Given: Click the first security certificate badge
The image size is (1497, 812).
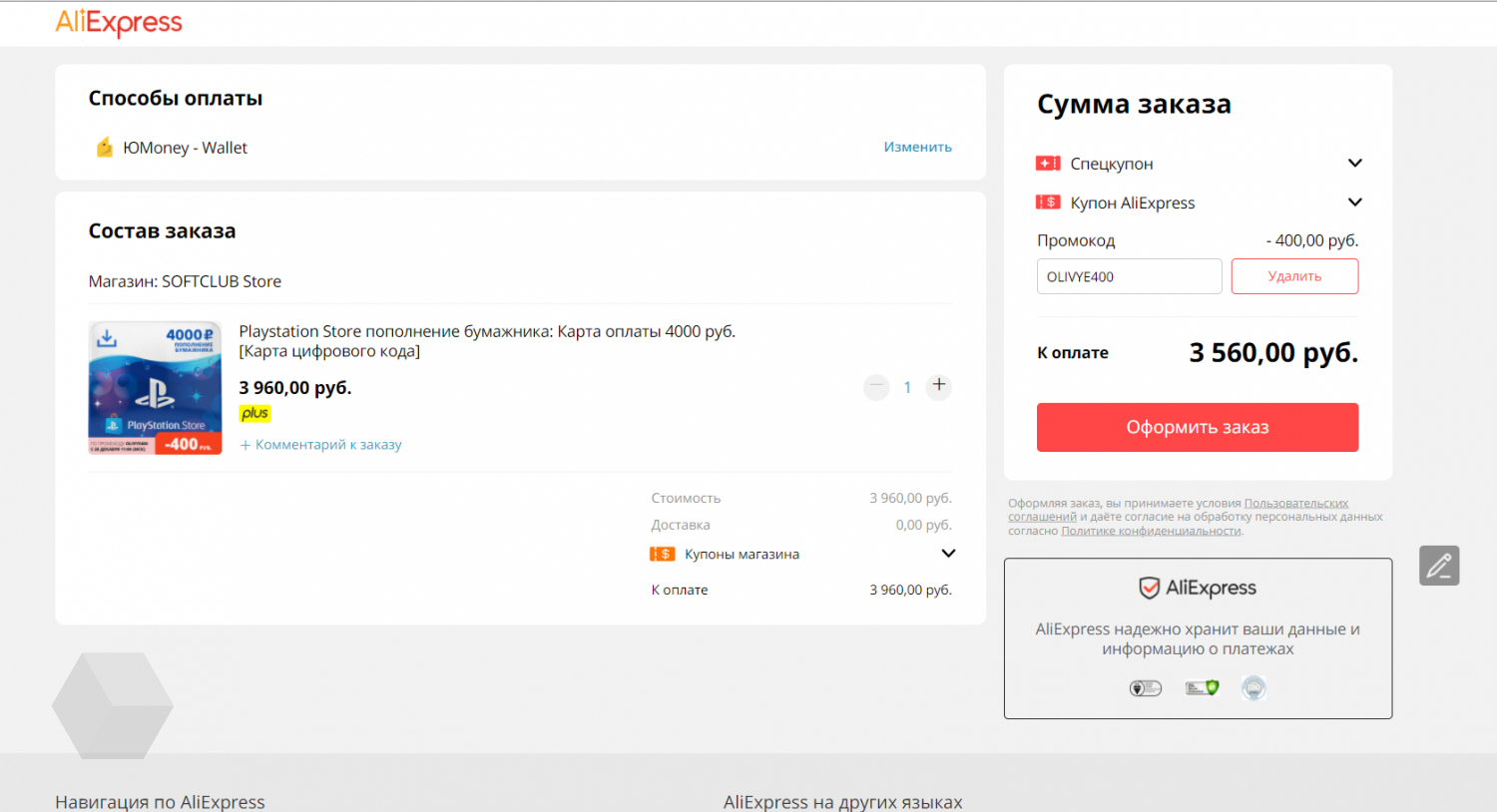Looking at the screenshot, I should tap(1146, 688).
